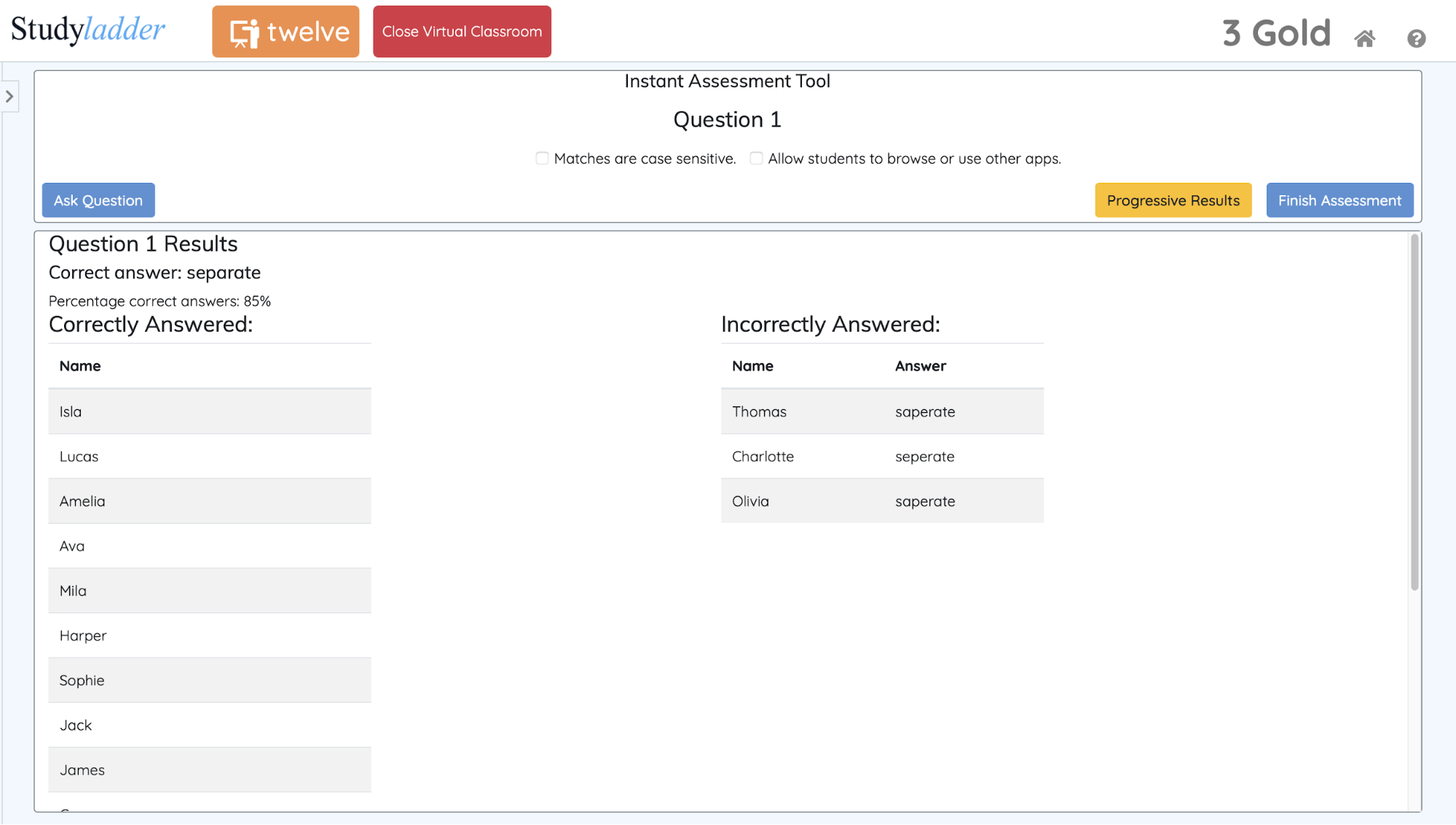Expand the left sidebar chevron
This screenshot has height=825, width=1456.
coord(9,96)
